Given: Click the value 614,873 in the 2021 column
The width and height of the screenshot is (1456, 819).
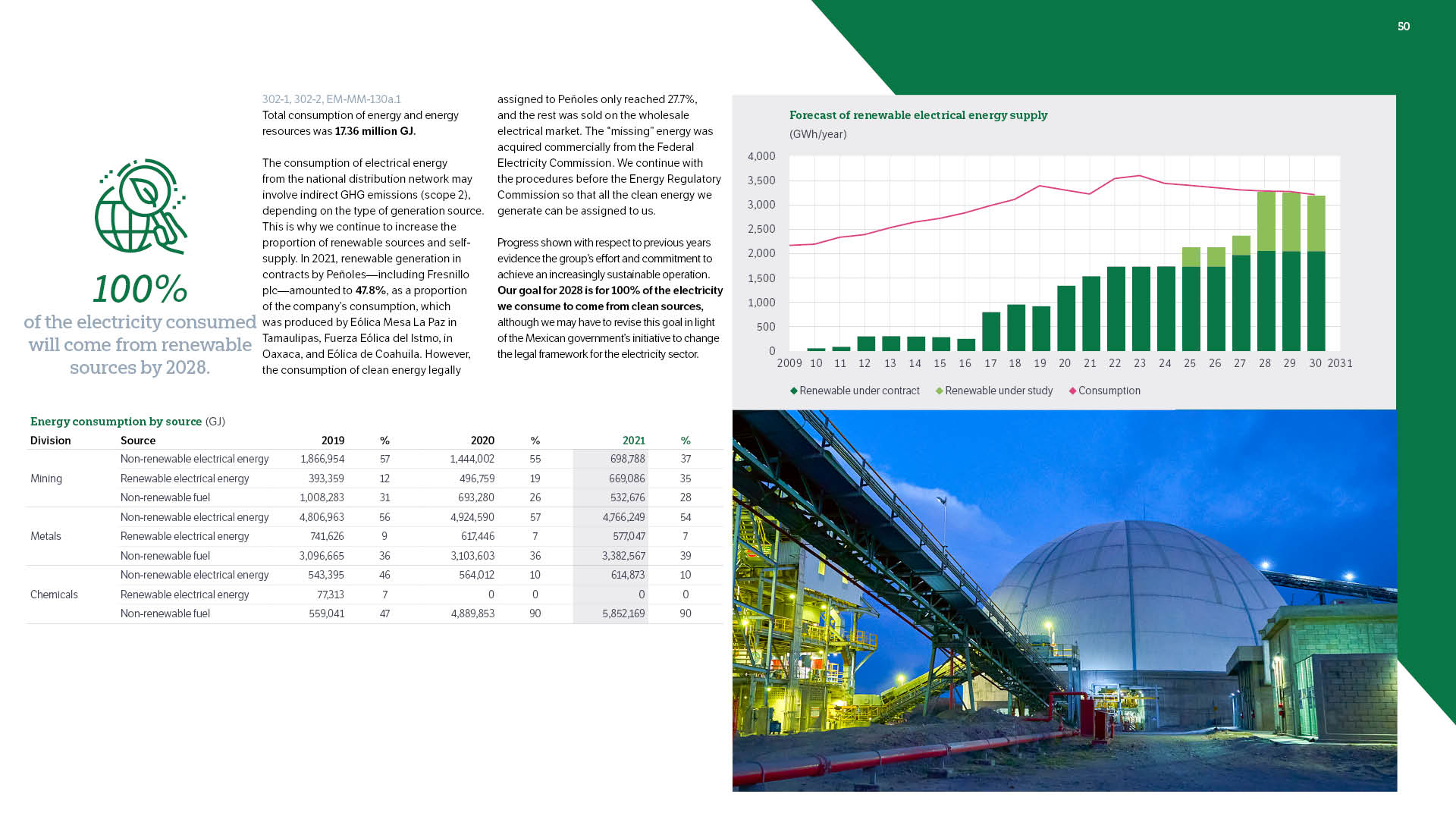Looking at the screenshot, I should click(x=628, y=575).
